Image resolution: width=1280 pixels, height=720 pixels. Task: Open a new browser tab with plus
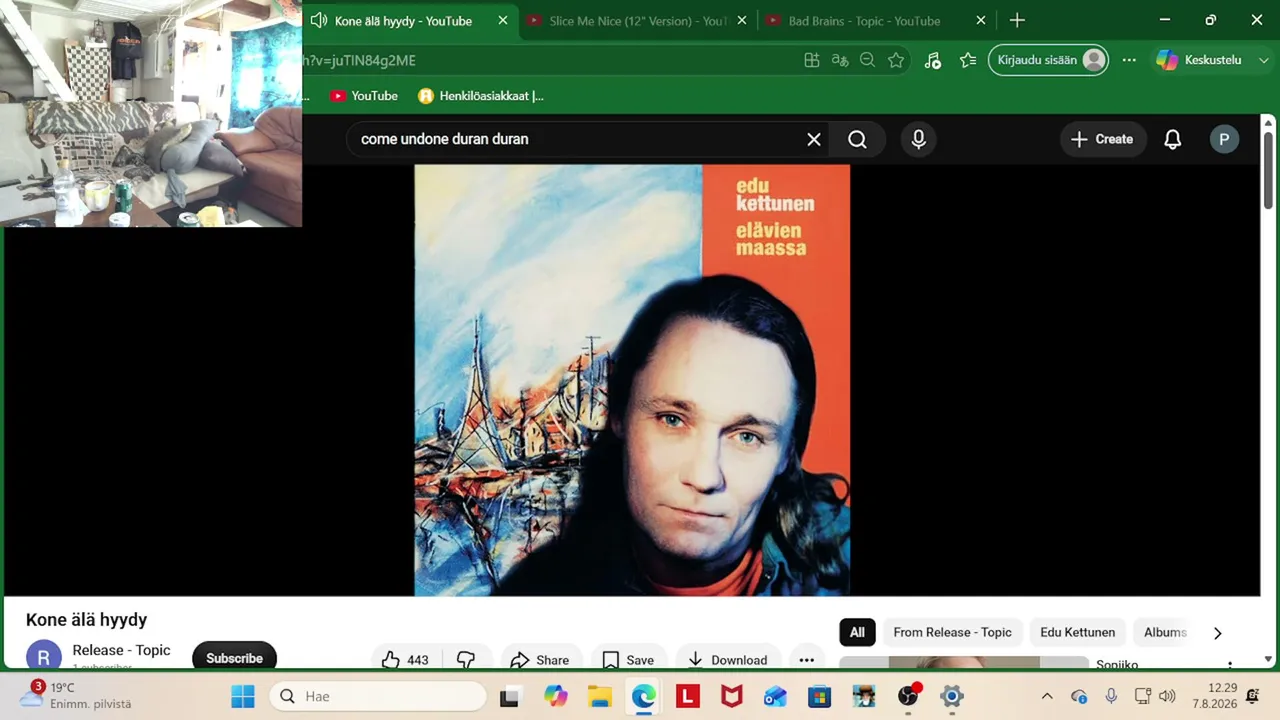[1017, 20]
